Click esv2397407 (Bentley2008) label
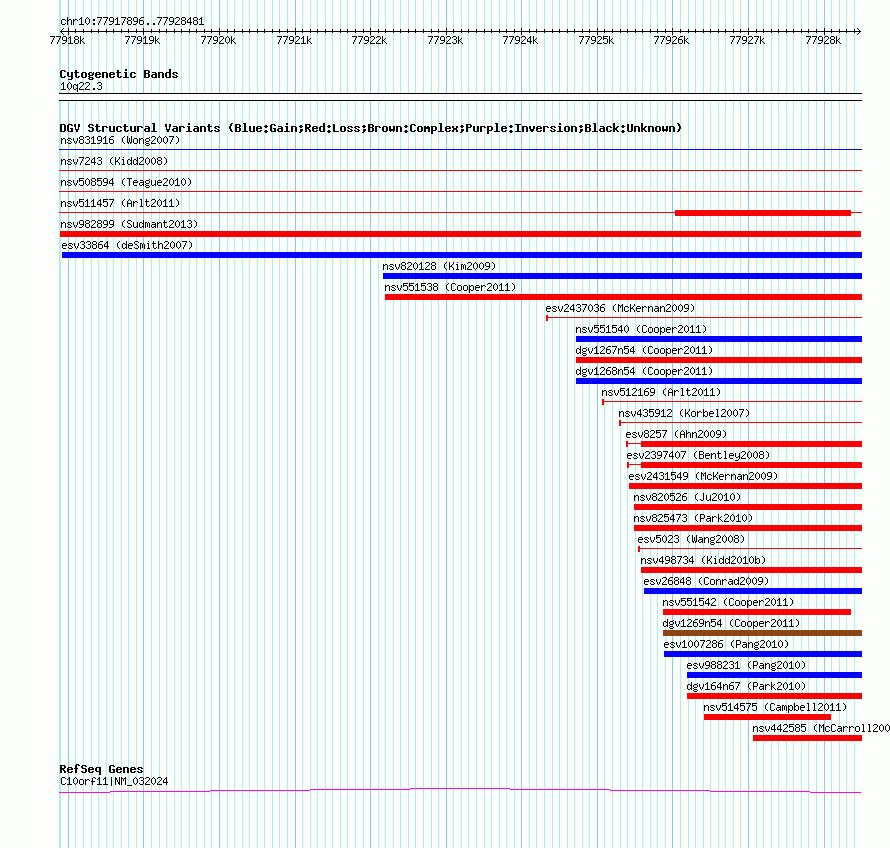The height and width of the screenshot is (848, 890). pos(698,455)
